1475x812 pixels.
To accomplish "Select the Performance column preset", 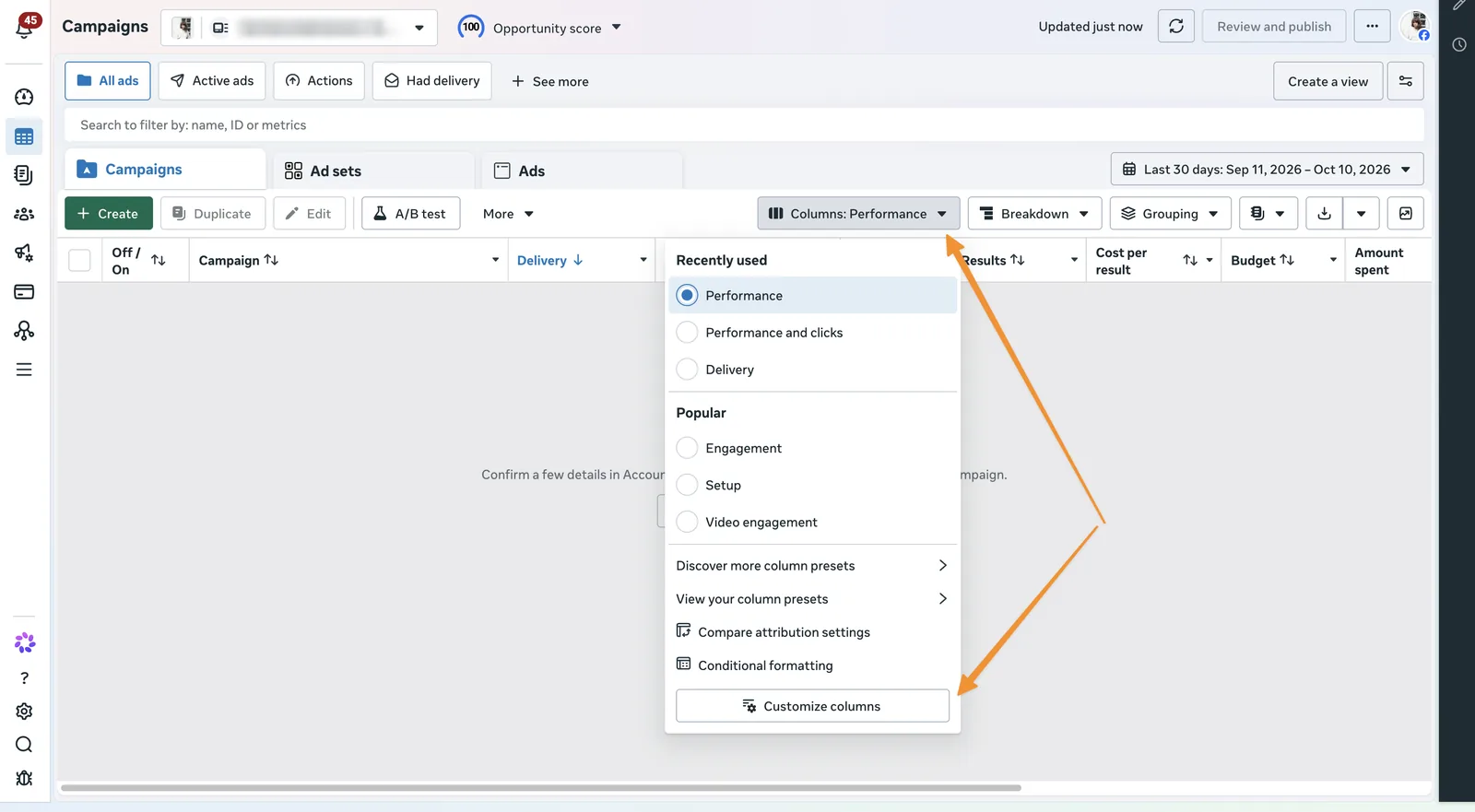I will pos(812,295).
